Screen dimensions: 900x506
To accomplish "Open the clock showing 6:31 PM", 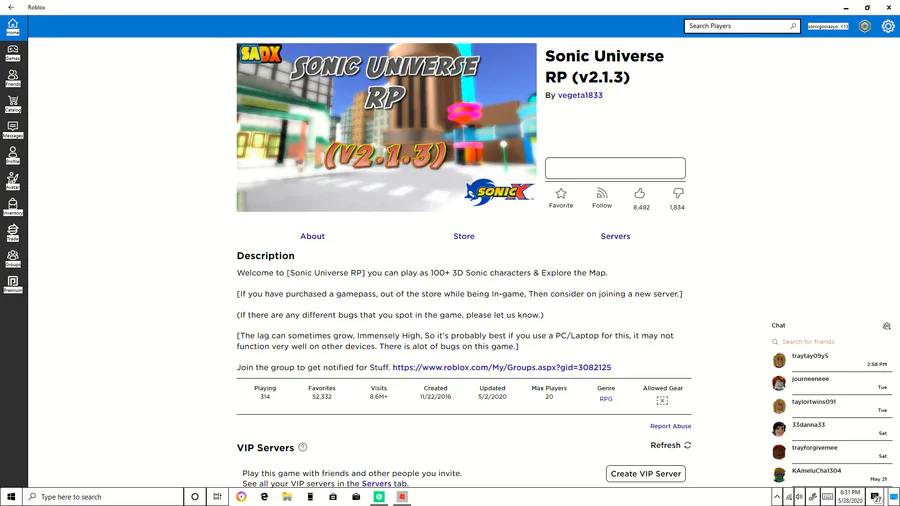I will 850,497.
